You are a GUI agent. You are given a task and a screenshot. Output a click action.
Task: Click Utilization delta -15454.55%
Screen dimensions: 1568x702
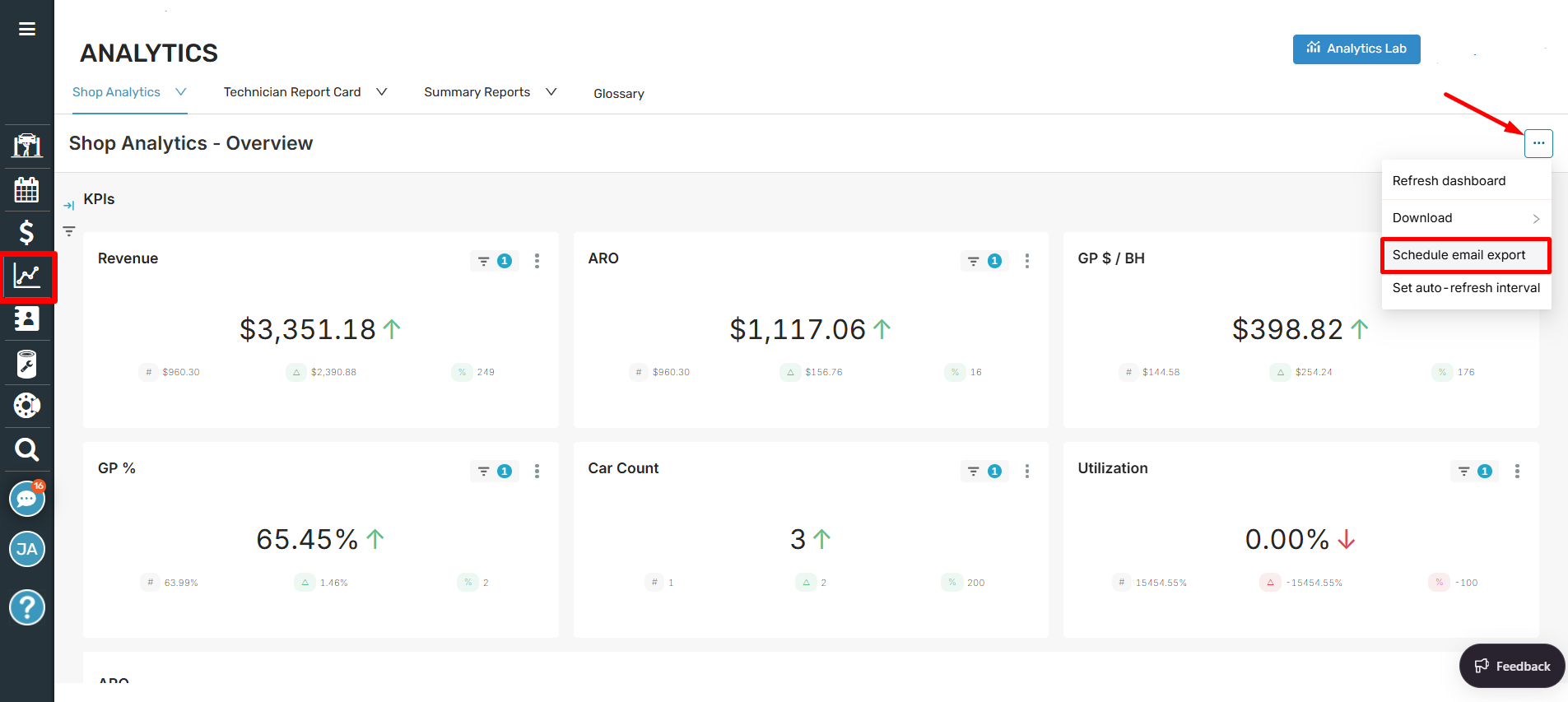pos(1314,583)
